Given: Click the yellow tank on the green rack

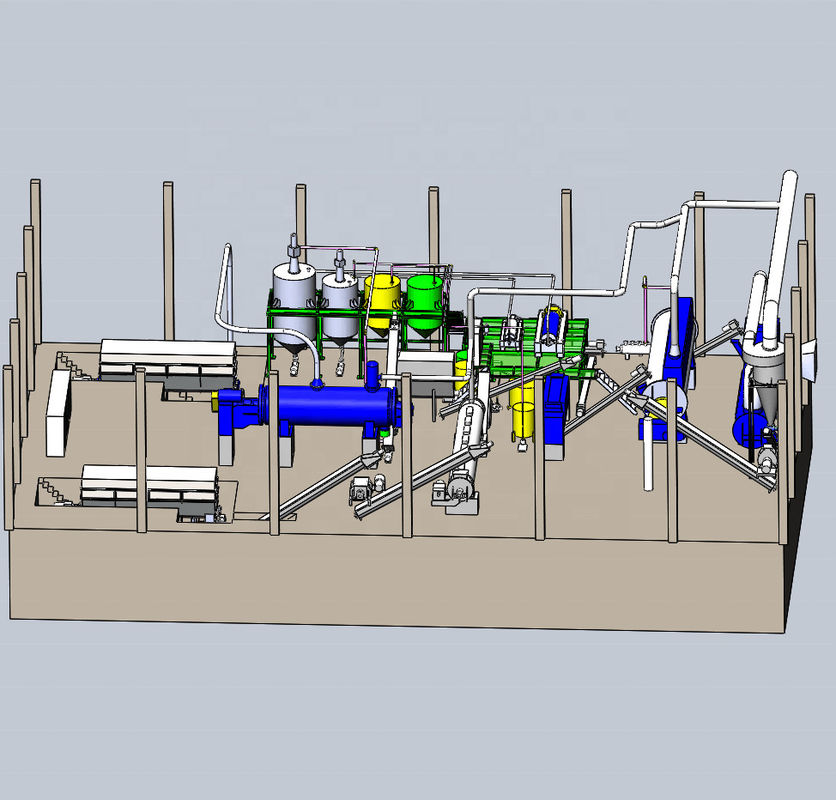Looking at the screenshot, I should (x=382, y=302).
